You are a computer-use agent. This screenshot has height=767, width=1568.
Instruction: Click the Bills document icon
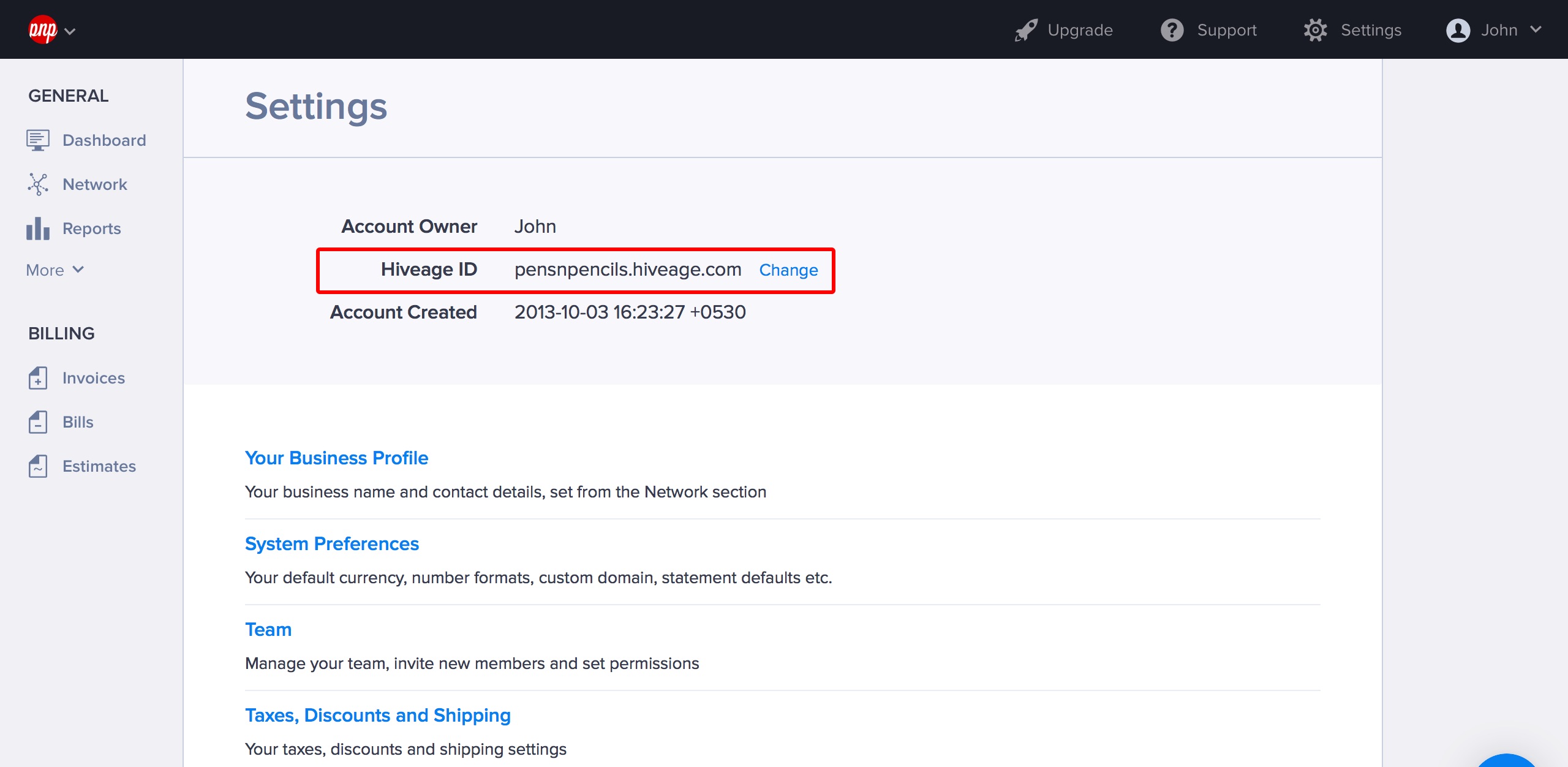[38, 422]
